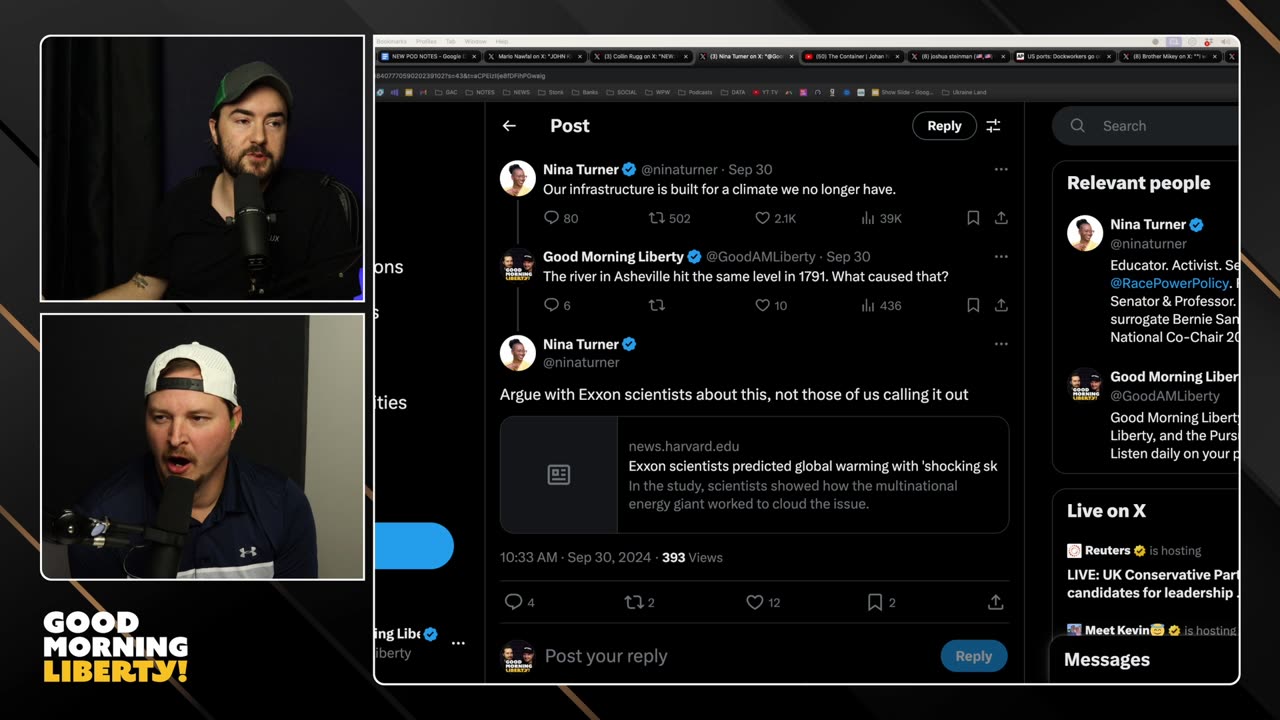
Task: Share the main Exxon post
Action: click(x=996, y=602)
